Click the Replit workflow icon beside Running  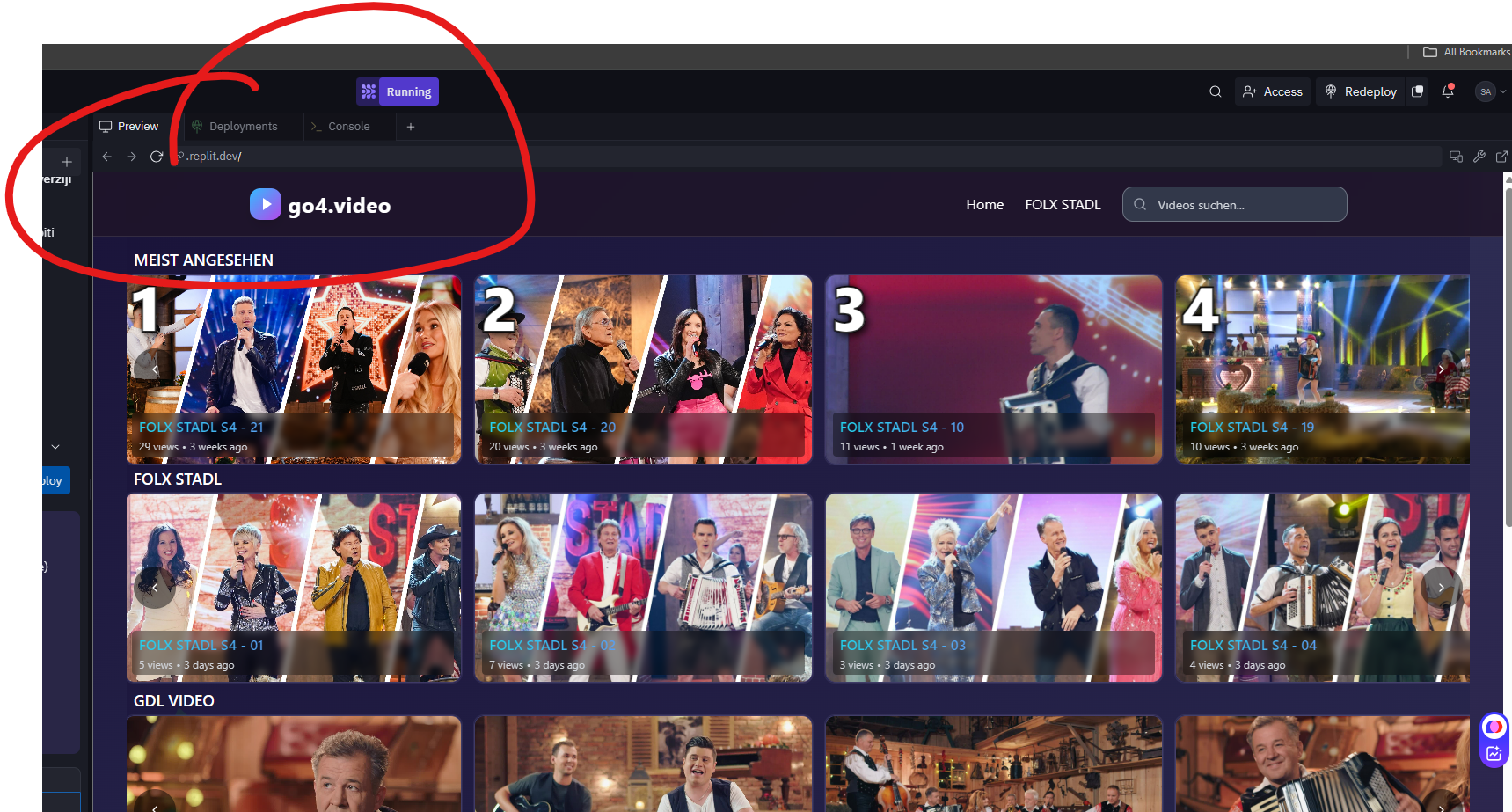tap(369, 91)
